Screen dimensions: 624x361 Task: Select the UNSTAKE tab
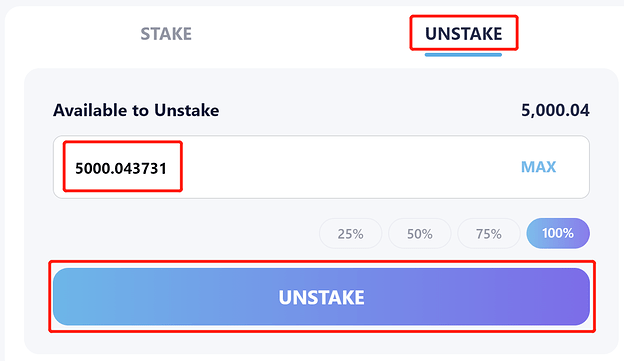464,34
